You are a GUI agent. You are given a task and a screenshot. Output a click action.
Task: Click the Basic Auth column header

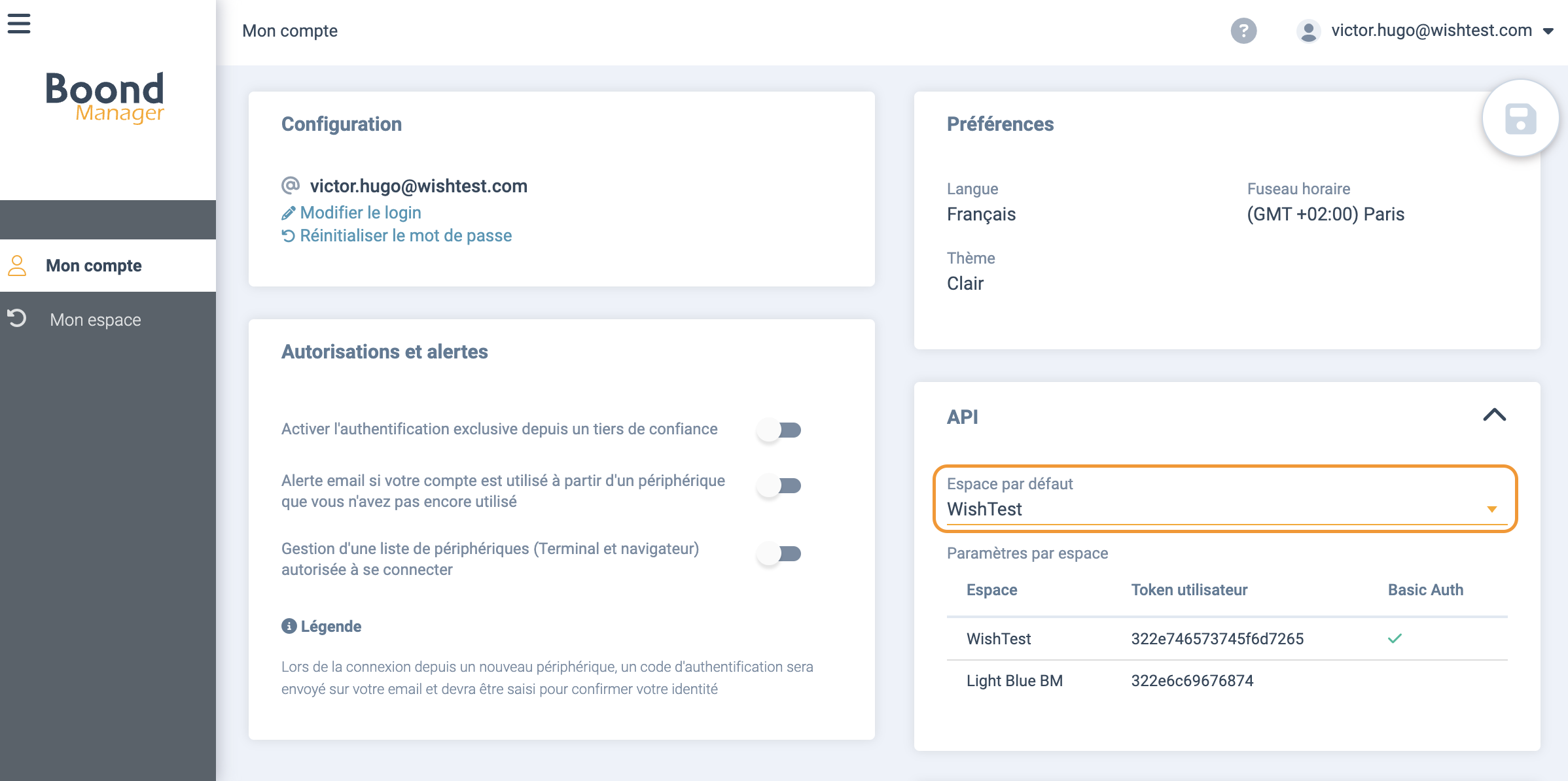pyautogui.click(x=1425, y=590)
